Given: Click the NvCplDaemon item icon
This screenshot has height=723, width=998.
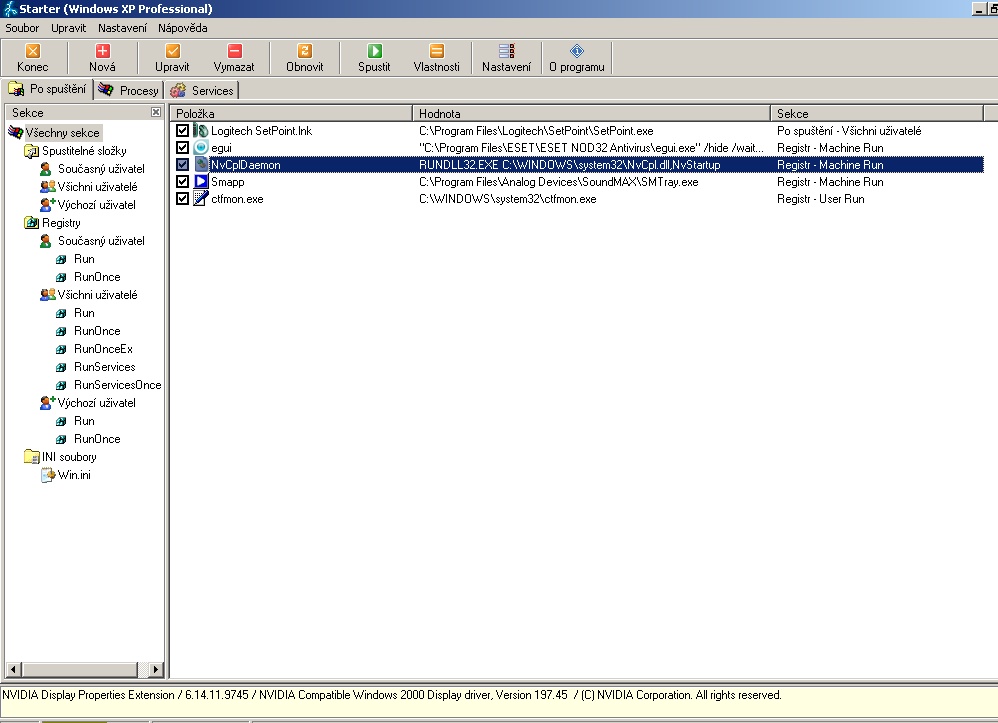Looking at the screenshot, I should (x=200, y=164).
